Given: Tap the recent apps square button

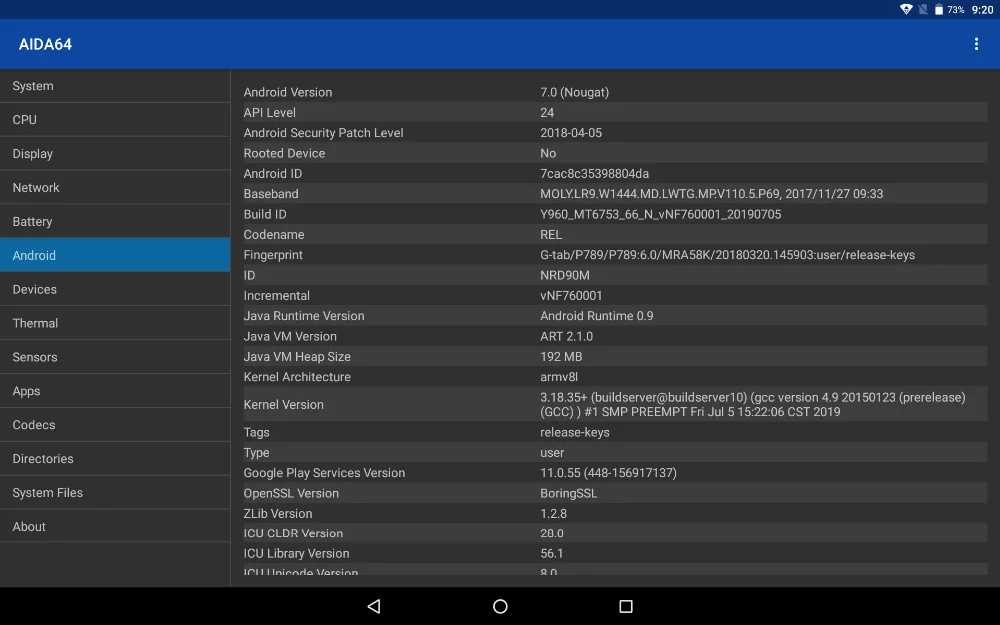Looking at the screenshot, I should coord(626,606).
